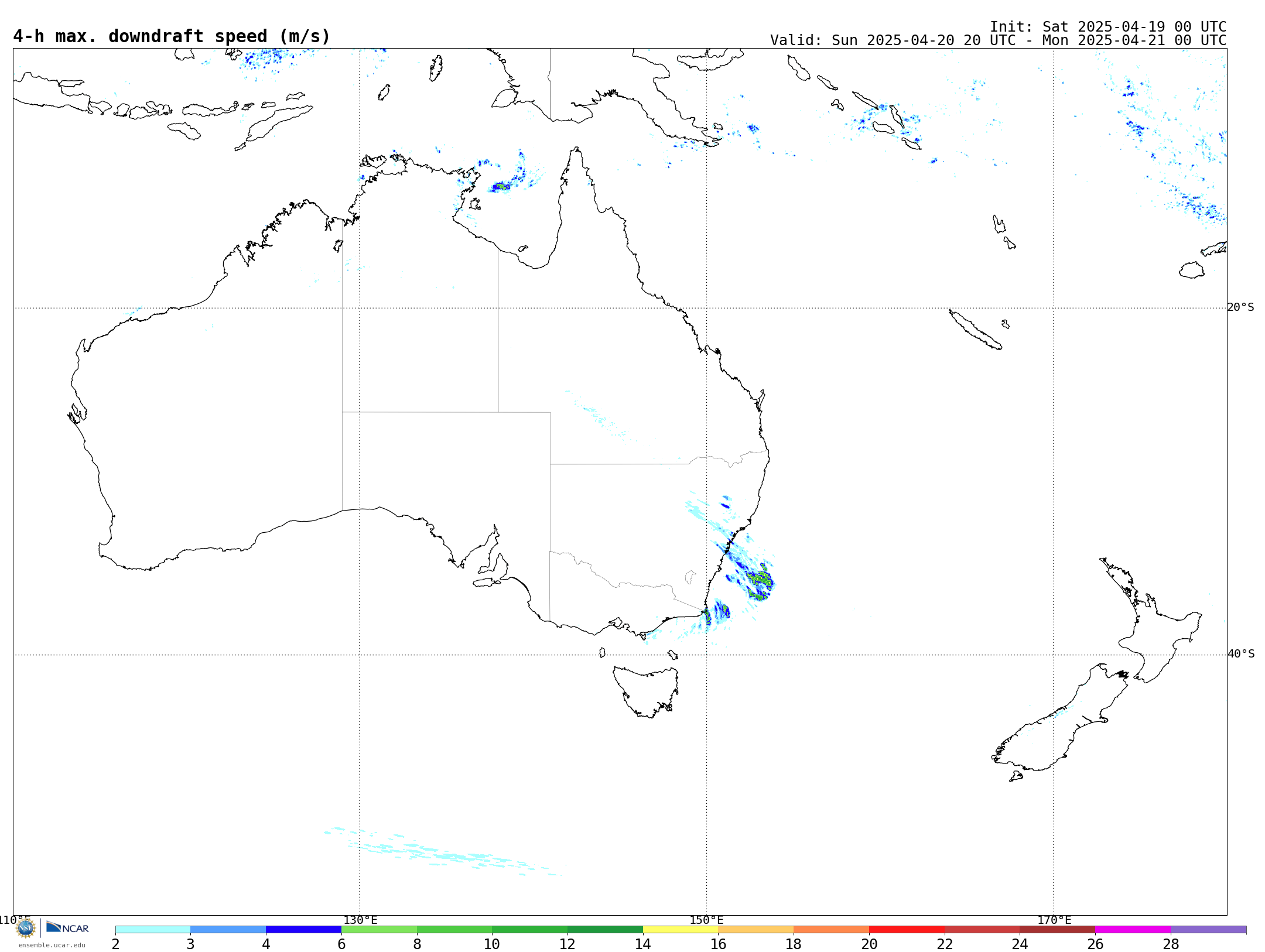The height and width of the screenshot is (952, 1265).
Task: Click the dark green 12-14 m/s swatch
Action: pyautogui.click(x=605, y=930)
